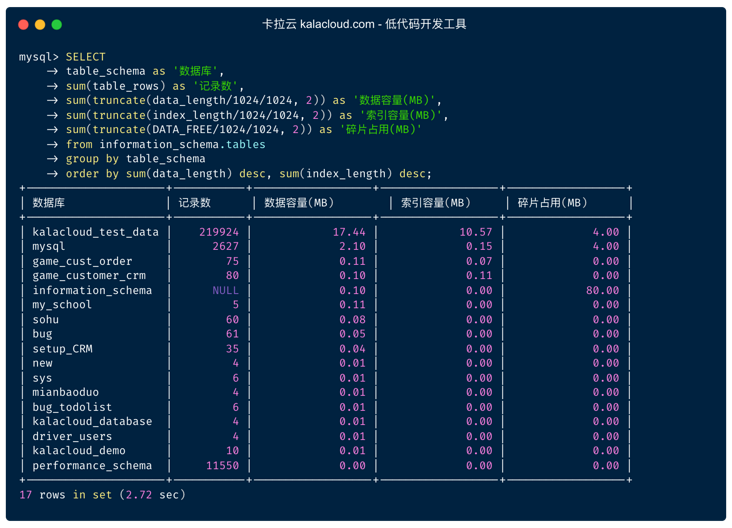Click the 记录数 column header
This screenshot has width=732, height=528.
tap(195, 203)
